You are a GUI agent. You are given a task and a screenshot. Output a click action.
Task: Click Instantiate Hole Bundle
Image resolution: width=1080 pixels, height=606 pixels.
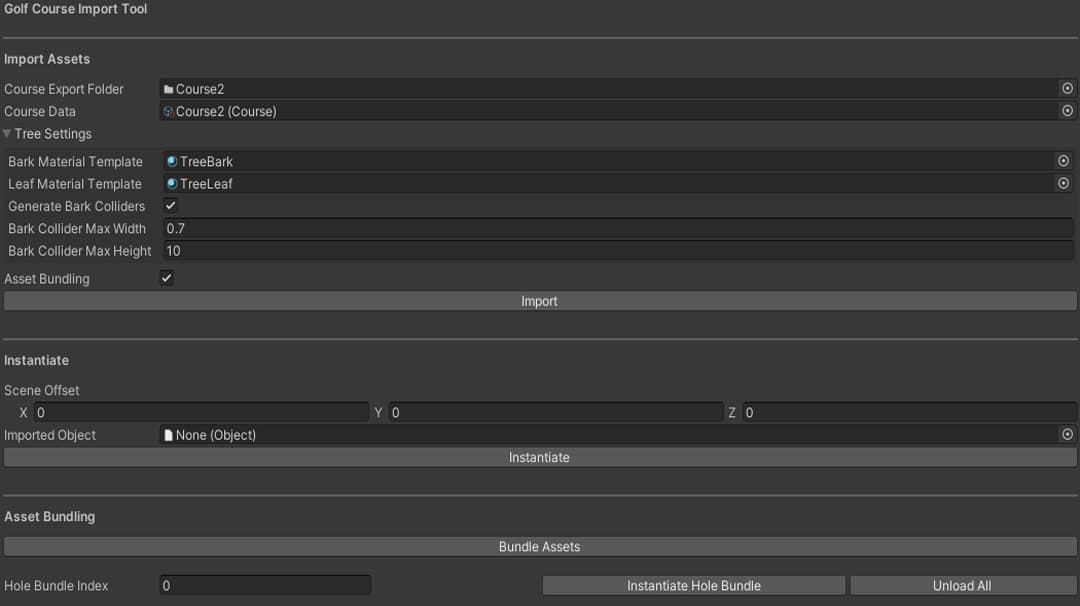(x=692, y=585)
